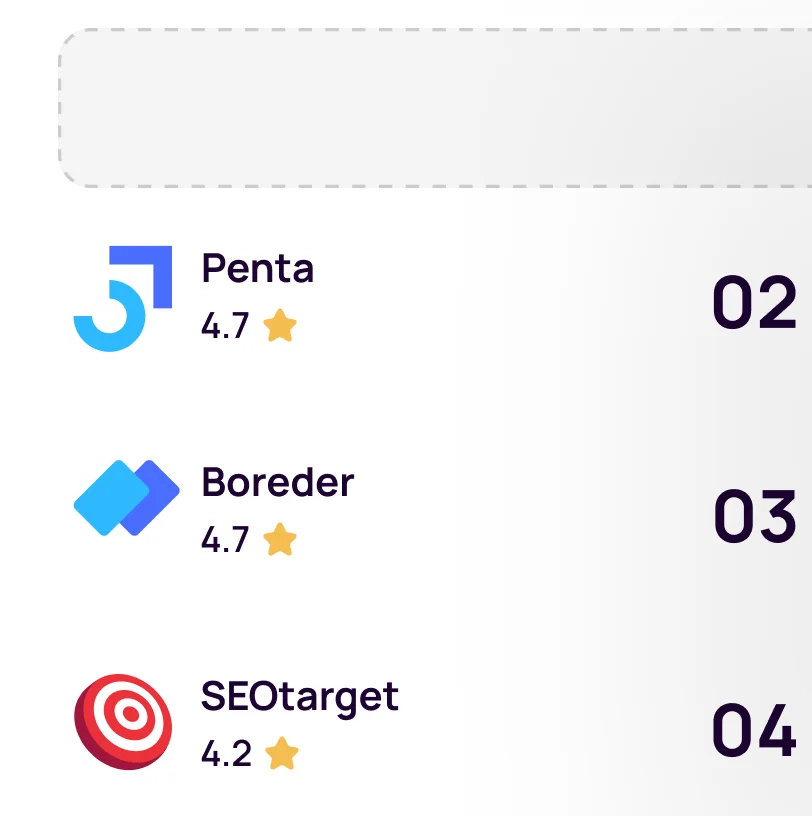Click the SEOtarget bullseye logo
Image resolution: width=812 pixels, height=816 pixels.
[x=124, y=721]
